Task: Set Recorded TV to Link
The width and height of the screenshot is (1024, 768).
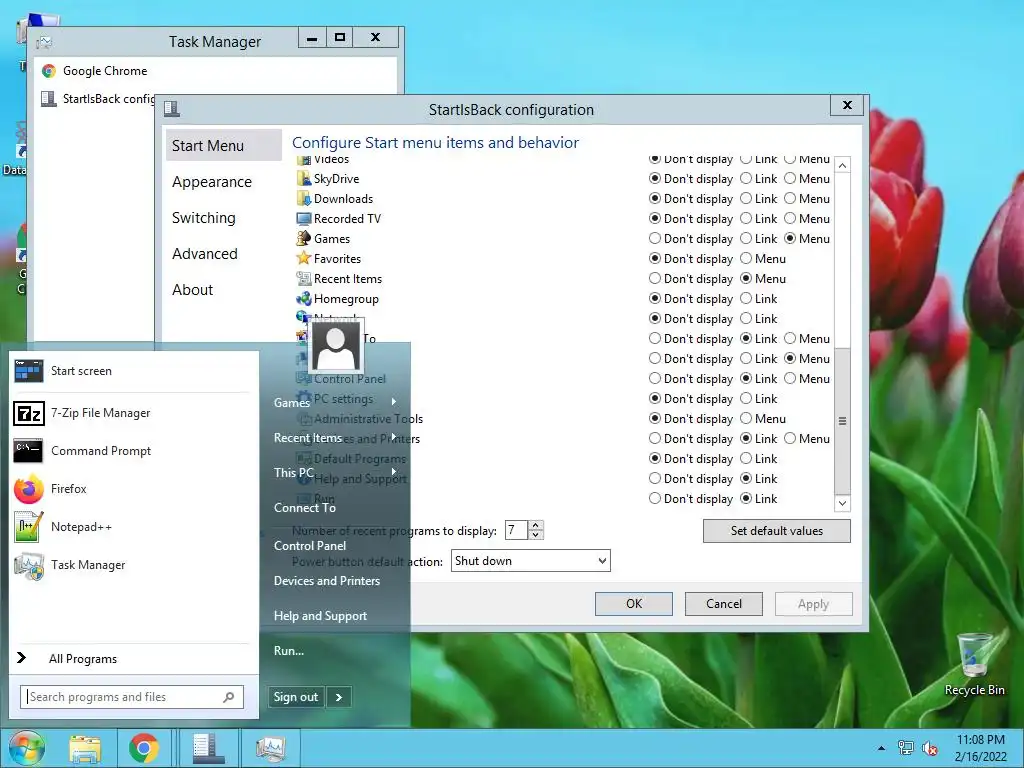Action: 746,219
